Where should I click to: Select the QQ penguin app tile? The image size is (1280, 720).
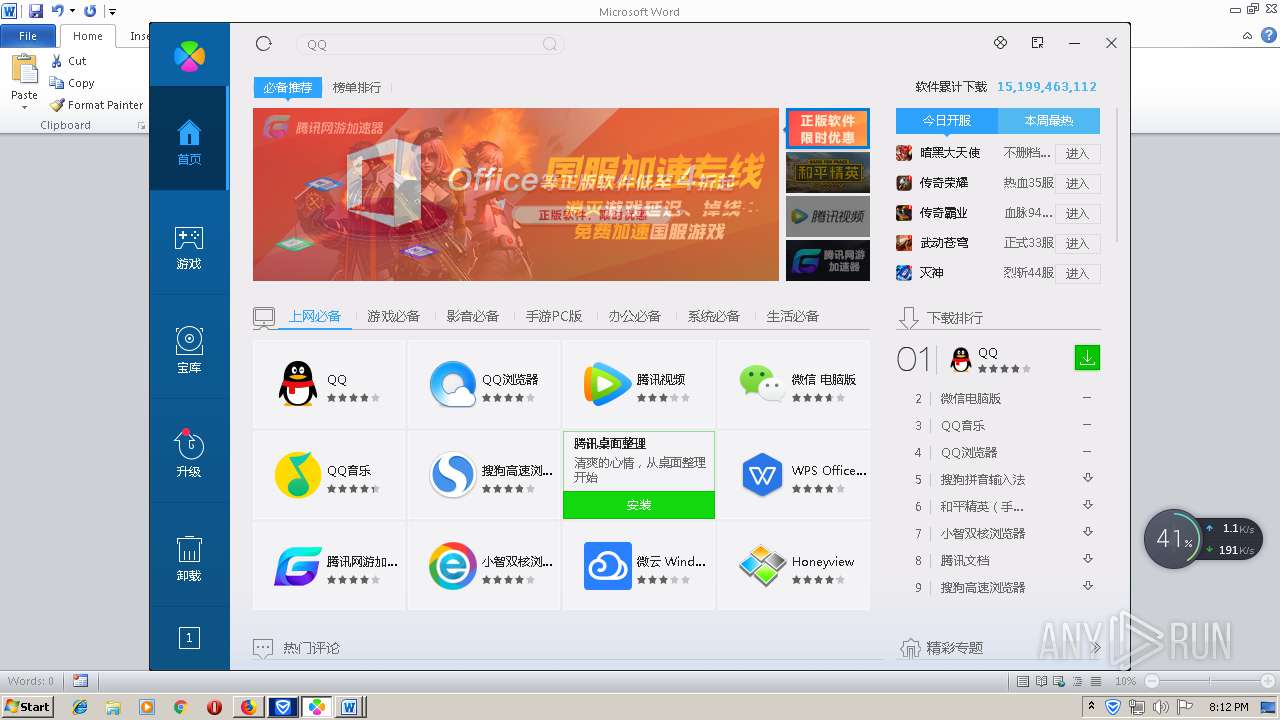pyautogui.click(x=329, y=385)
